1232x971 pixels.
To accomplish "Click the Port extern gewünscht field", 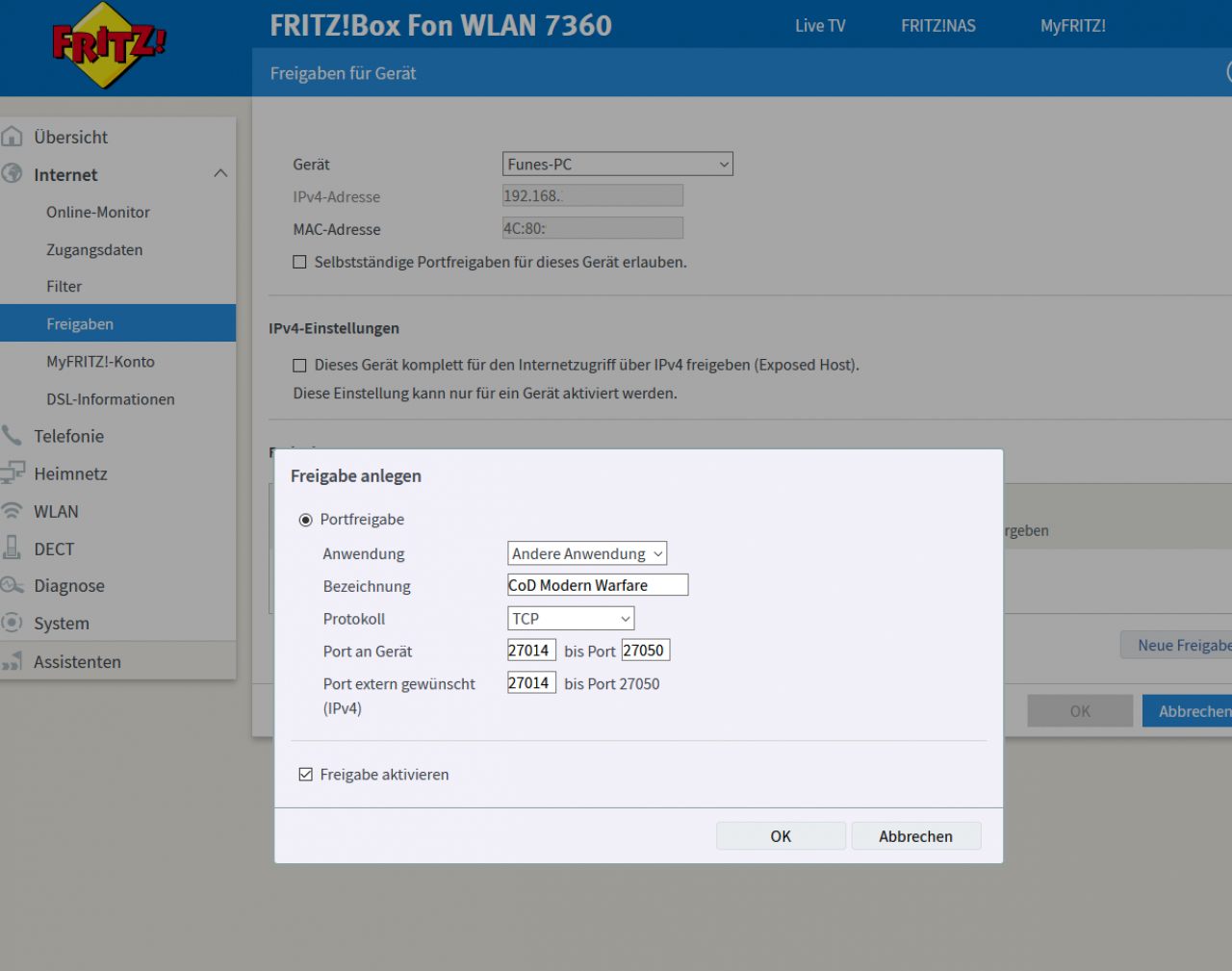I will pyautogui.click(x=531, y=682).
